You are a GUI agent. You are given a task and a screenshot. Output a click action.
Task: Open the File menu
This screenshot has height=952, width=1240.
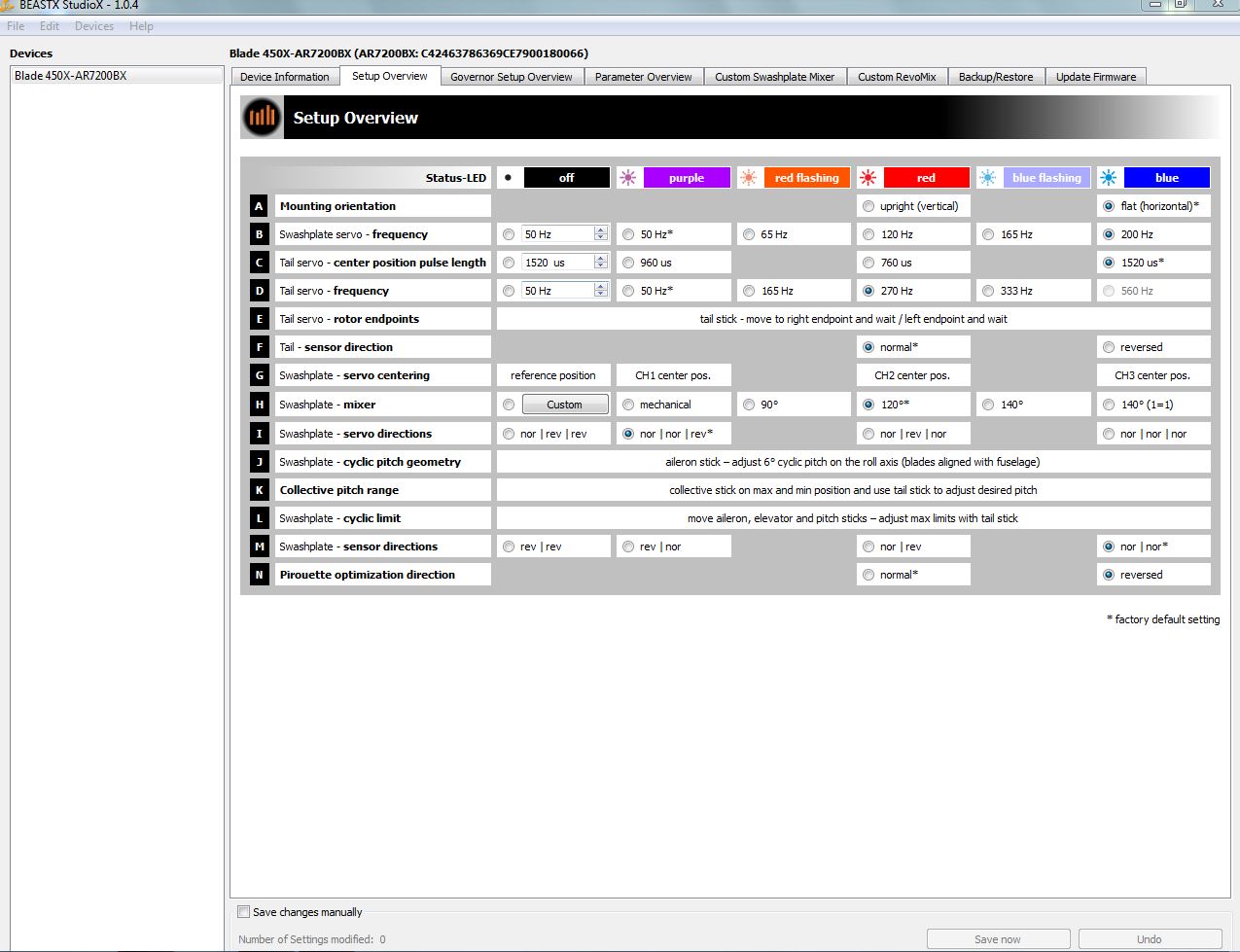pos(16,26)
